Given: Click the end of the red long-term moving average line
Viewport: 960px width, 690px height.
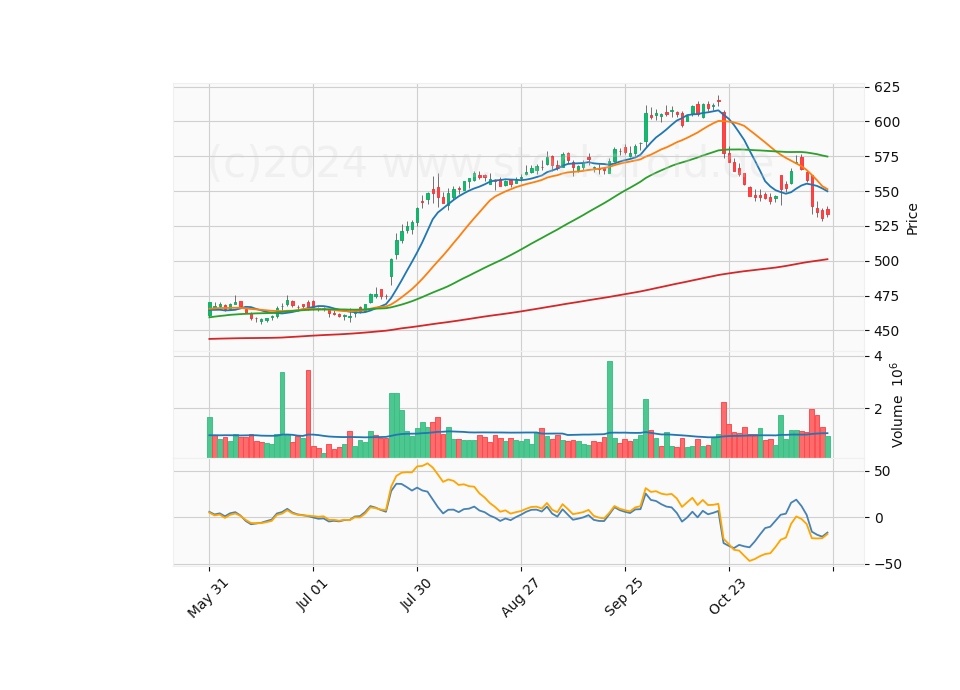Looking at the screenshot, I should 828,259.
